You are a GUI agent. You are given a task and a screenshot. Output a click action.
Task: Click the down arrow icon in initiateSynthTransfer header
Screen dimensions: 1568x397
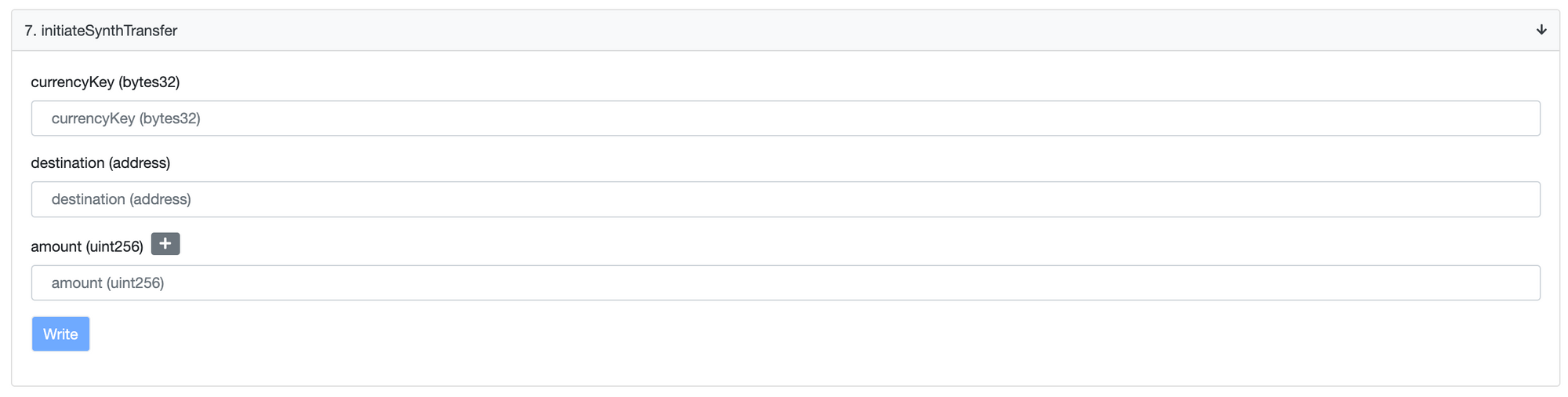click(1541, 30)
